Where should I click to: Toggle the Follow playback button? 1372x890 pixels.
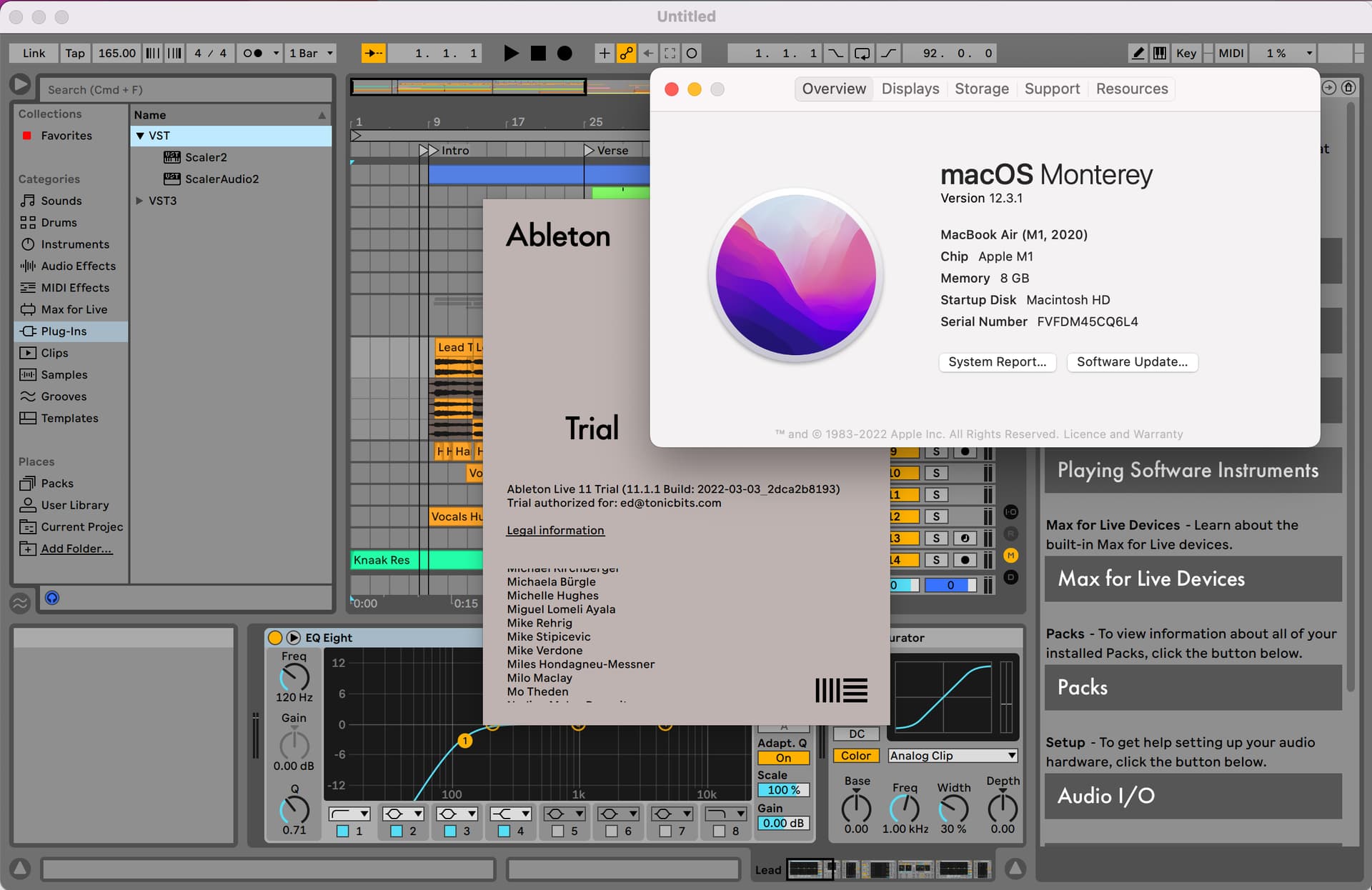tap(373, 53)
